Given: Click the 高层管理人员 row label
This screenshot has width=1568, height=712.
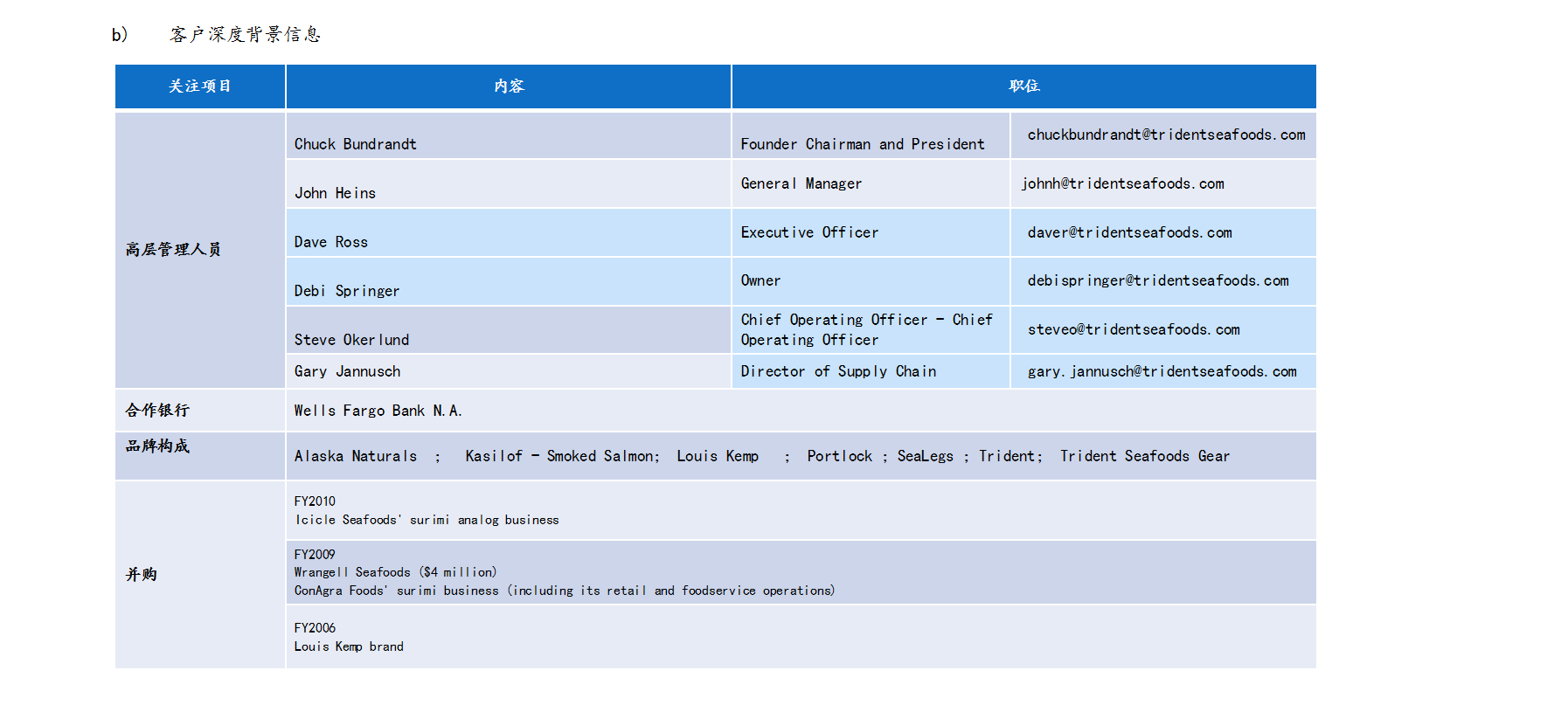Looking at the screenshot, I should (x=173, y=250).
